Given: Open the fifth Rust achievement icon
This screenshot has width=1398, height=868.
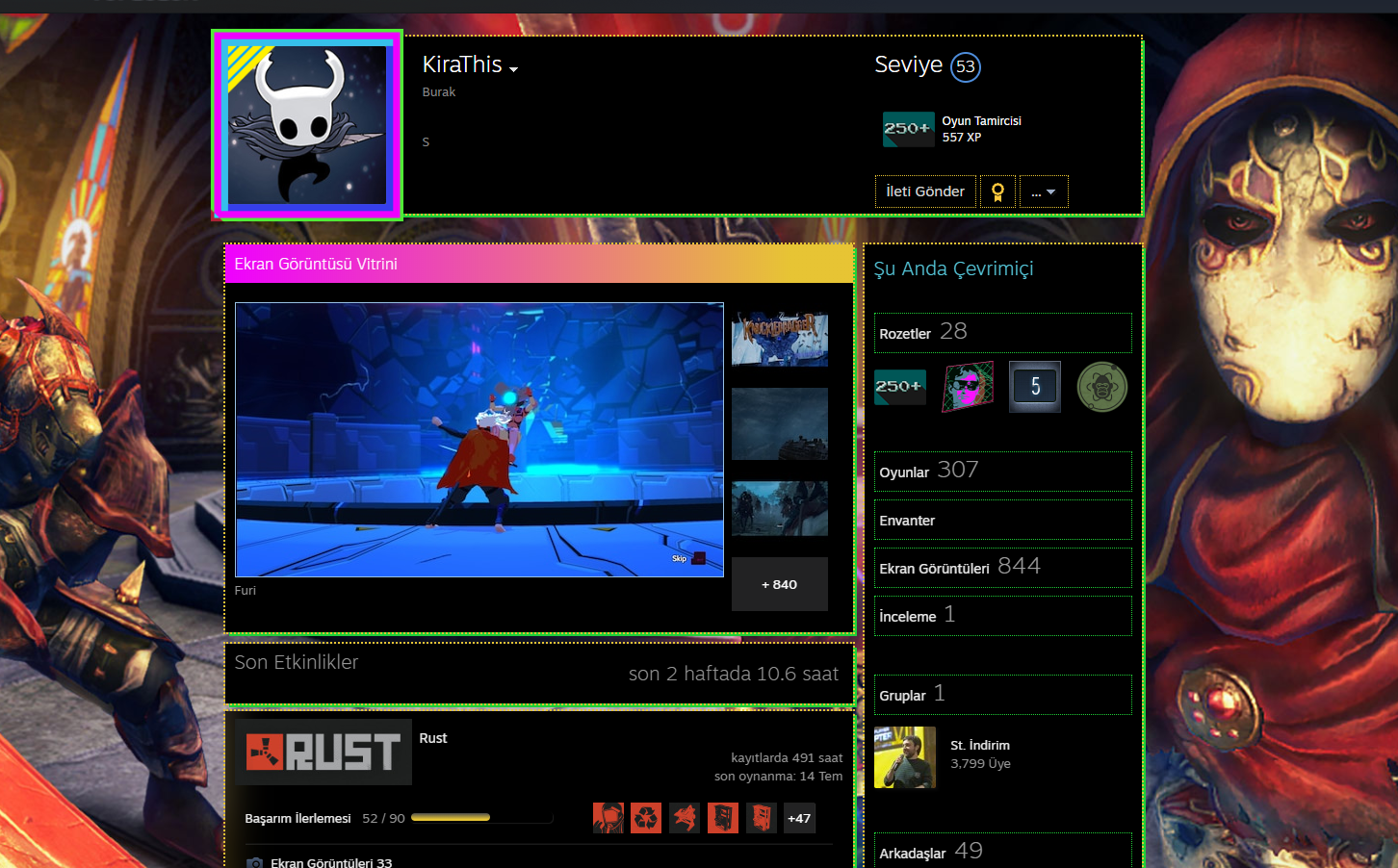Looking at the screenshot, I should (761, 818).
